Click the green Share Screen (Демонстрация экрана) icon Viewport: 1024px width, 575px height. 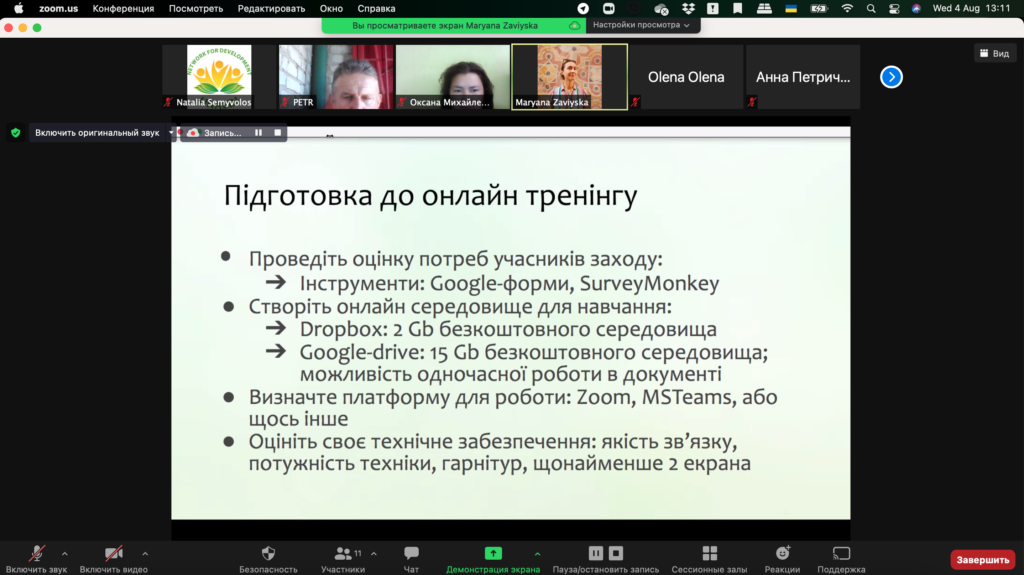click(492, 553)
